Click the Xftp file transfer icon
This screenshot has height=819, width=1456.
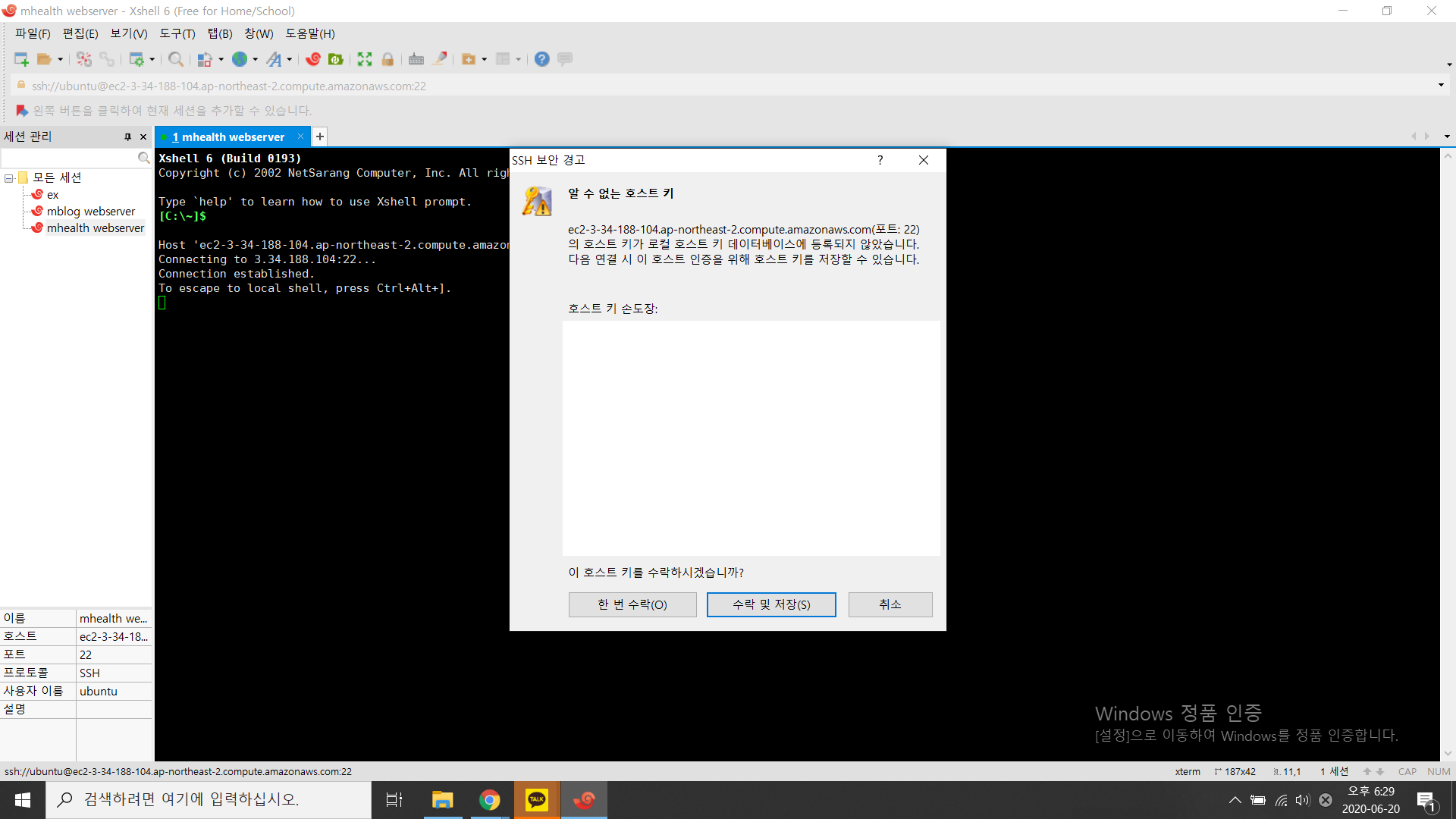(335, 59)
